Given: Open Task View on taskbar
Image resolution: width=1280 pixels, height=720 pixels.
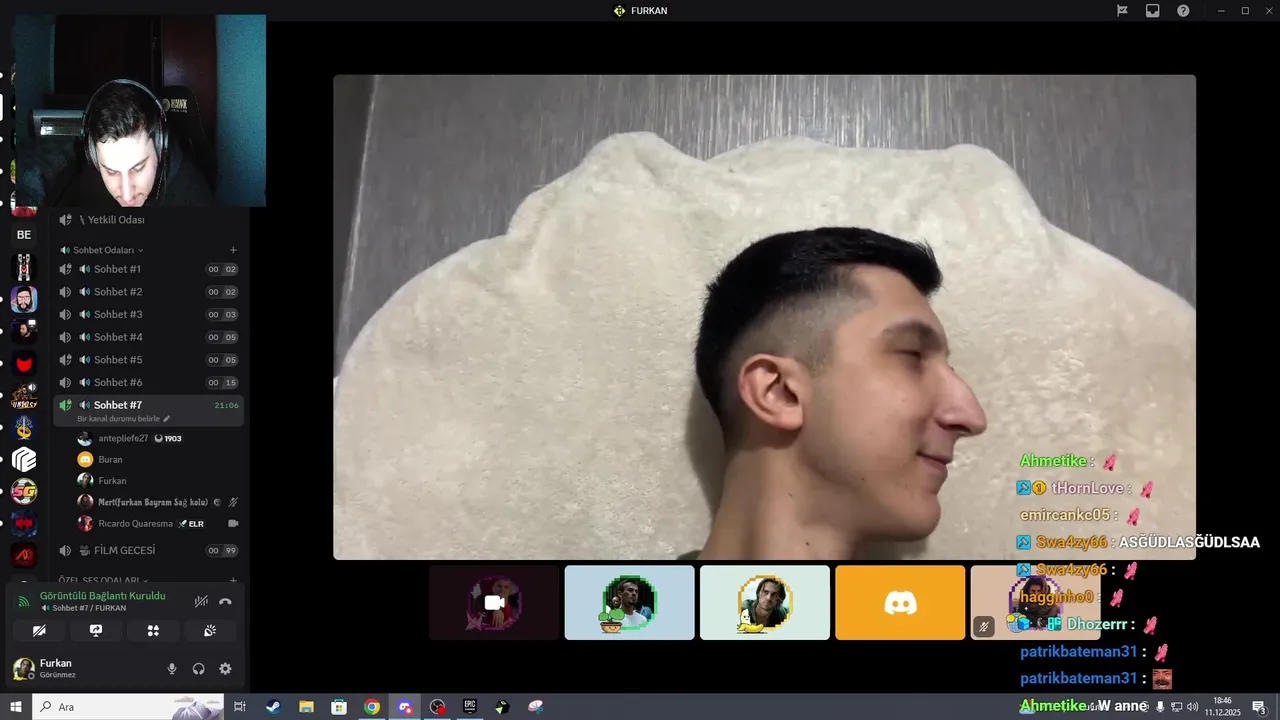Looking at the screenshot, I should coord(240,707).
